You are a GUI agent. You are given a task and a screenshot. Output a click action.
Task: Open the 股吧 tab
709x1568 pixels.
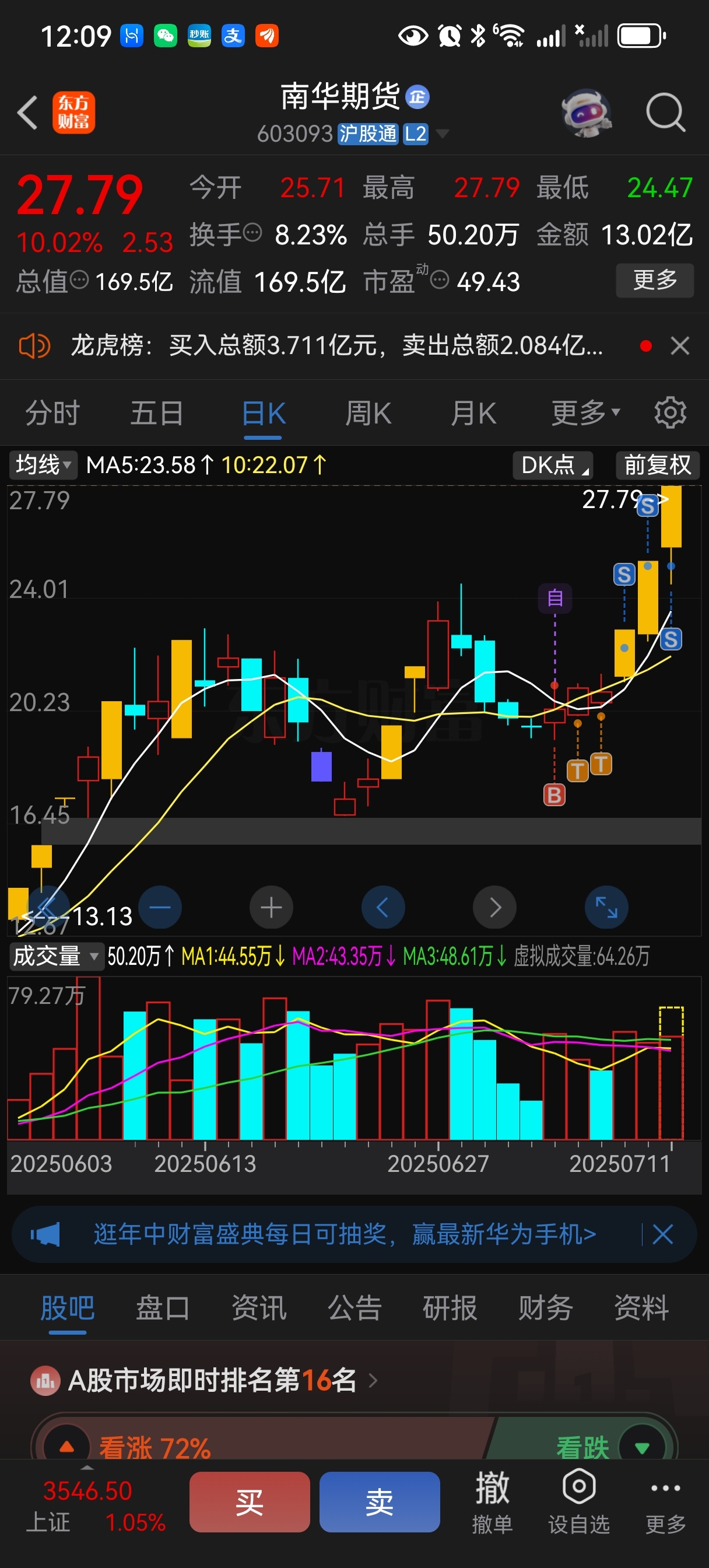(68, 1307)
